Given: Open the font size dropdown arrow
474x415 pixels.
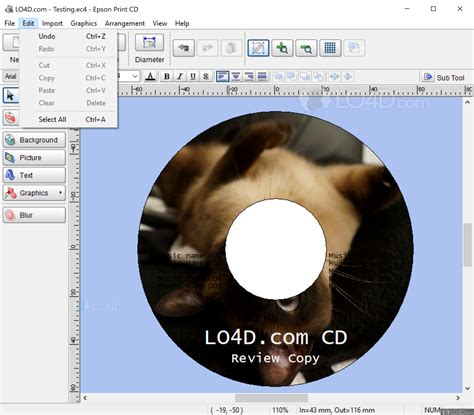Looking at the screenshot, I should [x=135, y=77].
